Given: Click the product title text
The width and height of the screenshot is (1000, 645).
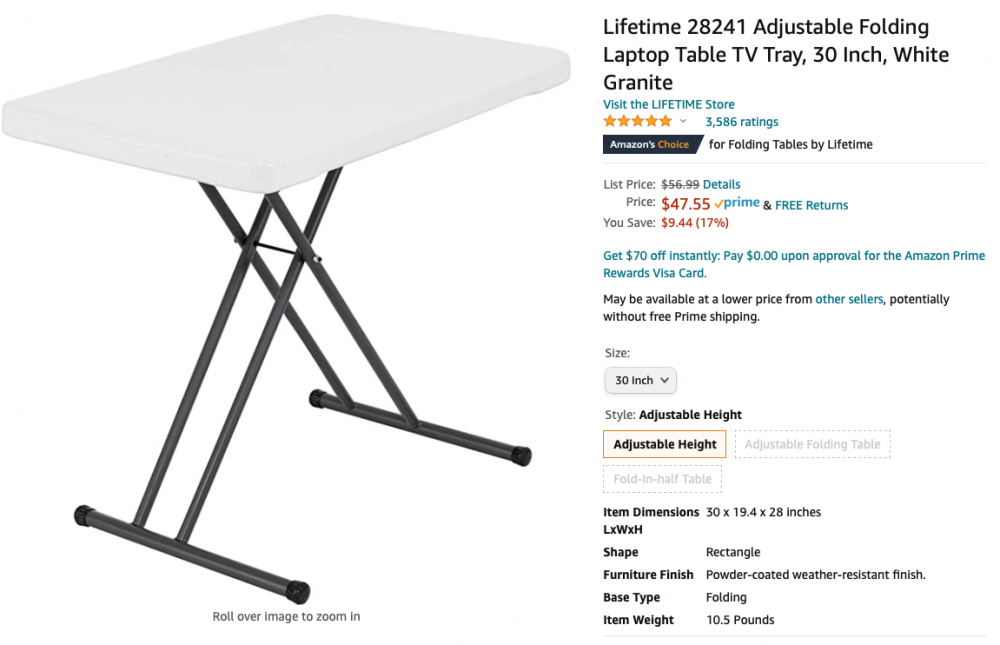Looking at the screenshot, I should [775, 54].
